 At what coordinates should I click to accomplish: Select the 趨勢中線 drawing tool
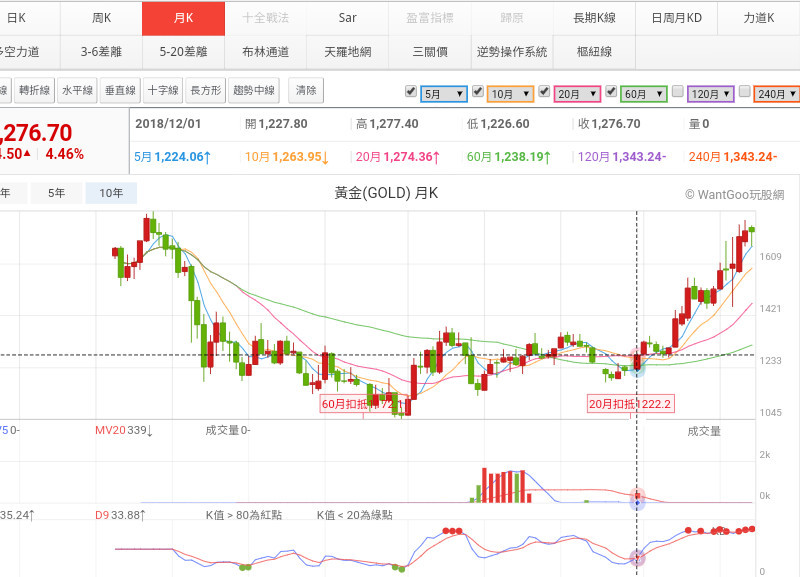pyautogui.click(x=254, y=91)
